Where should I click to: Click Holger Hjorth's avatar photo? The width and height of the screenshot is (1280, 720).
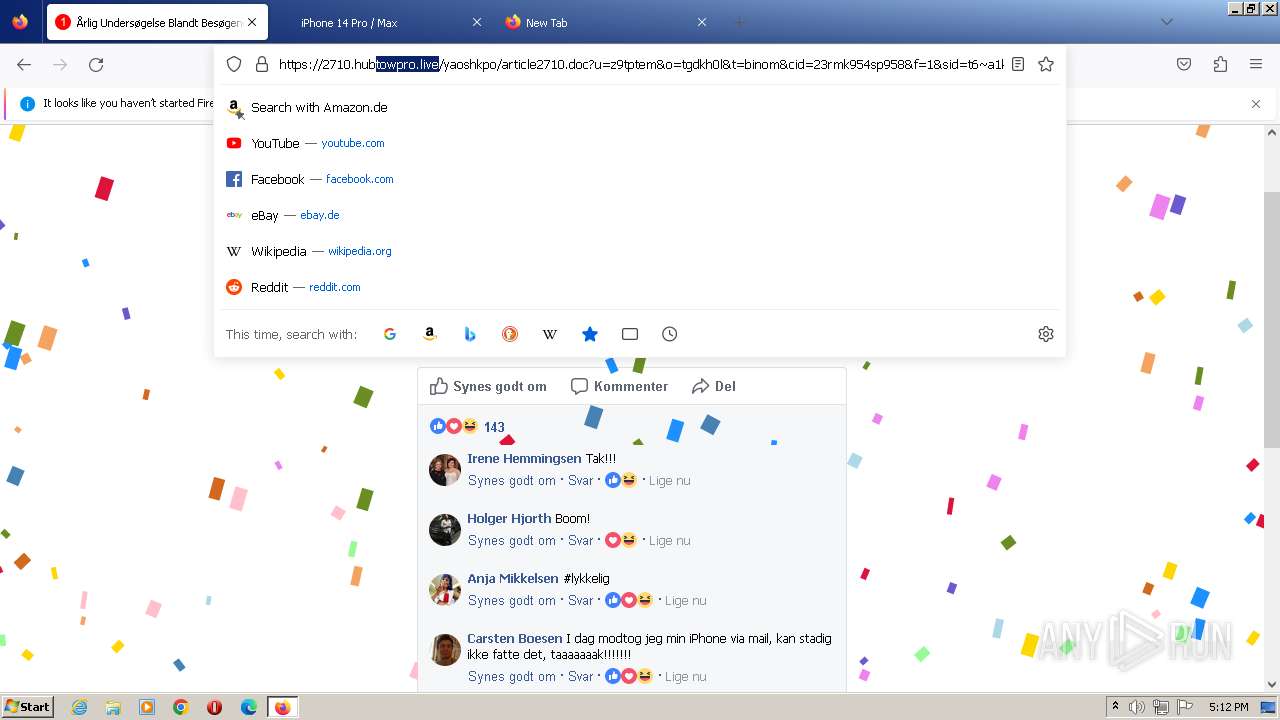[445, 530]
